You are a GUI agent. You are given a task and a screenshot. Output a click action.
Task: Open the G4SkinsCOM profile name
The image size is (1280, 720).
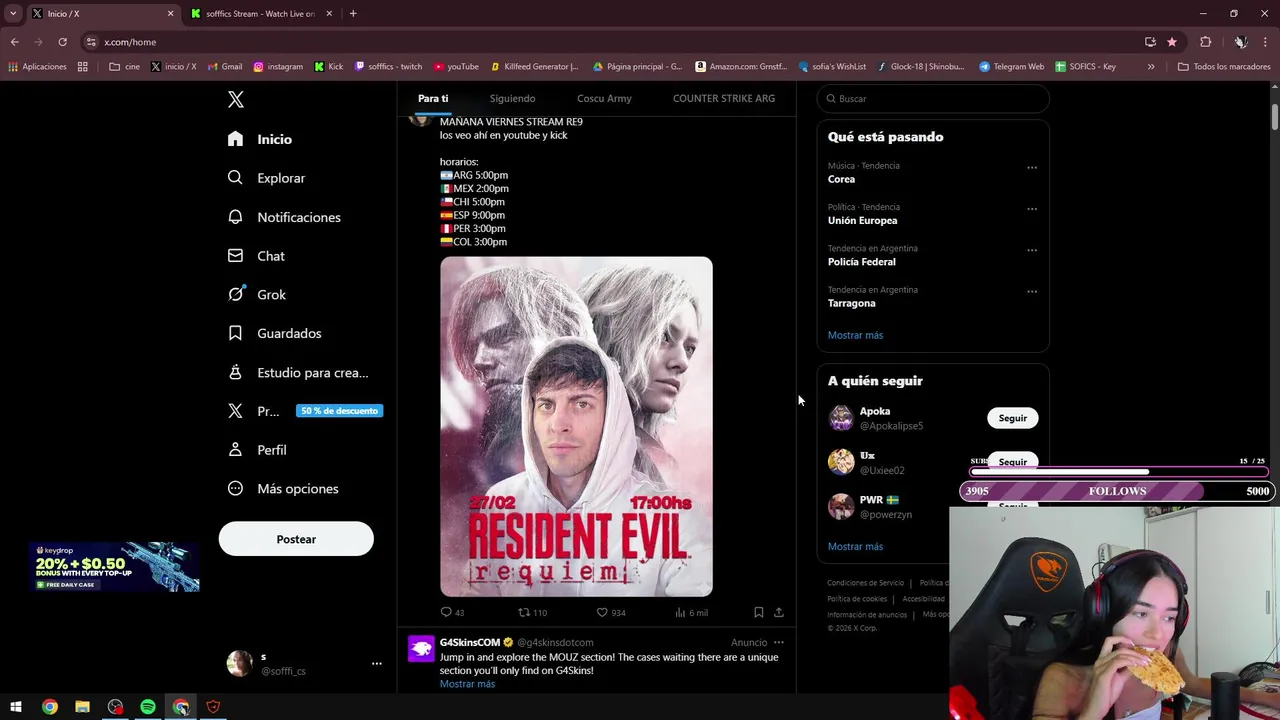[470, 642]
